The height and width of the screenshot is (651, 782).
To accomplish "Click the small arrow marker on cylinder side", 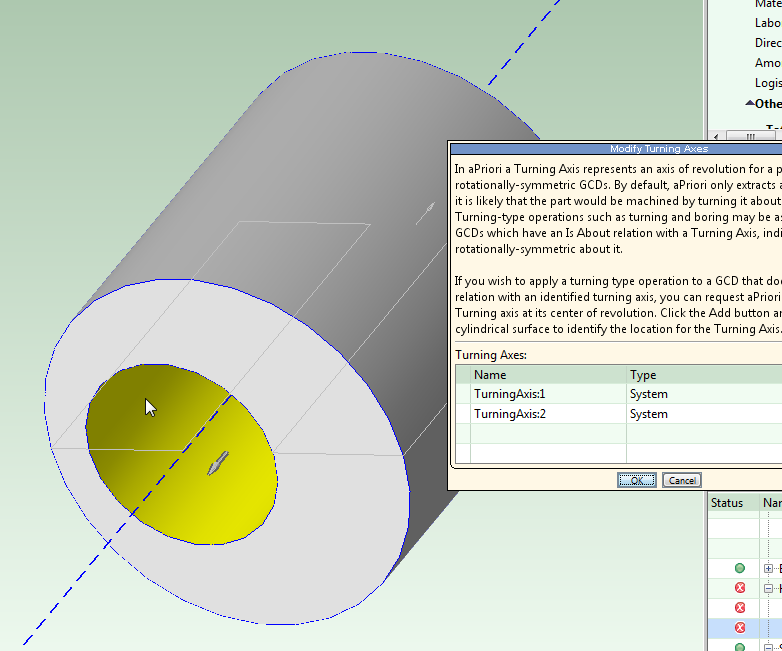I will pyautogui.click(x=428, y=210).
